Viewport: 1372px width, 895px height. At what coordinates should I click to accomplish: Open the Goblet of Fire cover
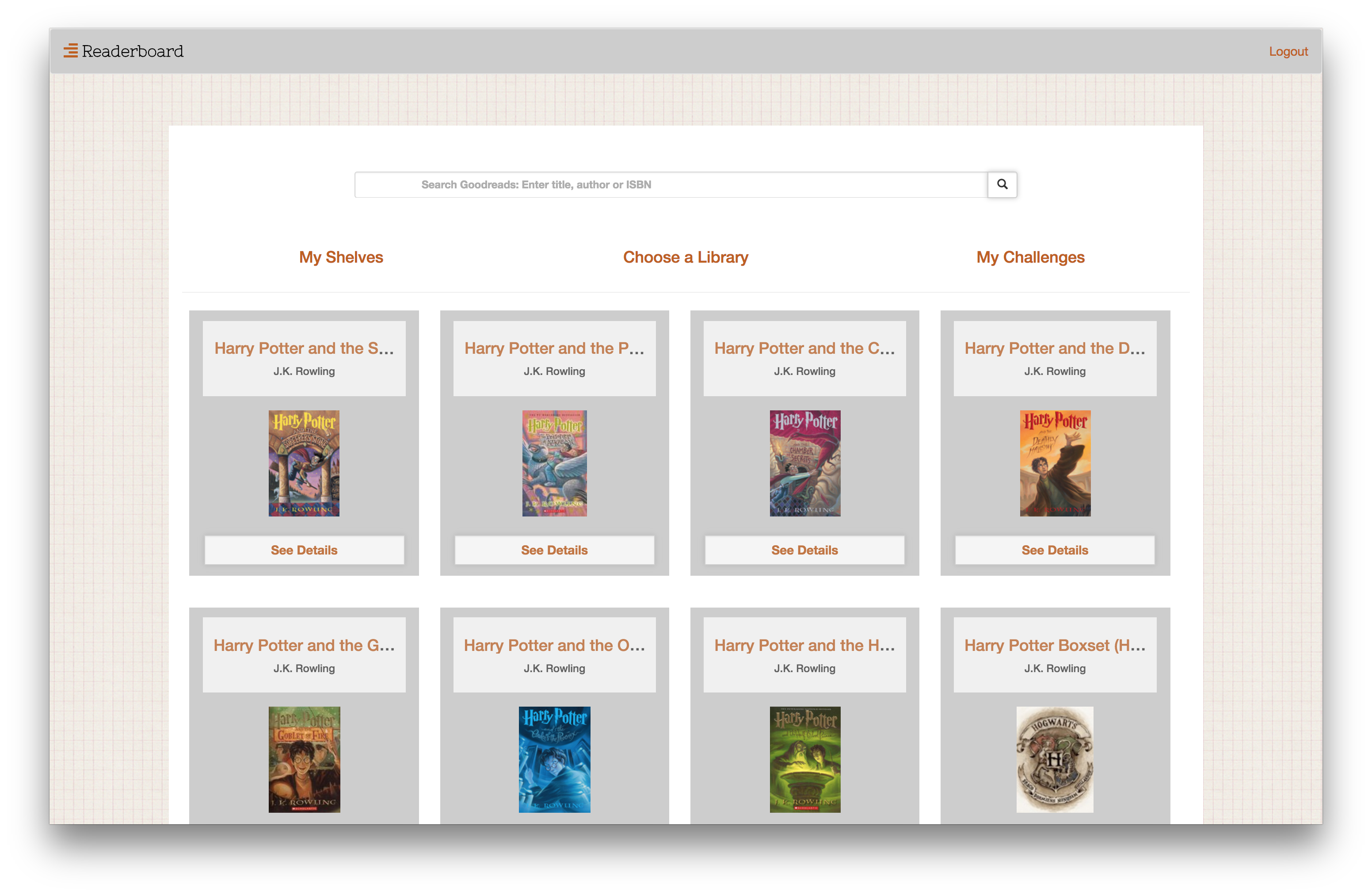304,760
